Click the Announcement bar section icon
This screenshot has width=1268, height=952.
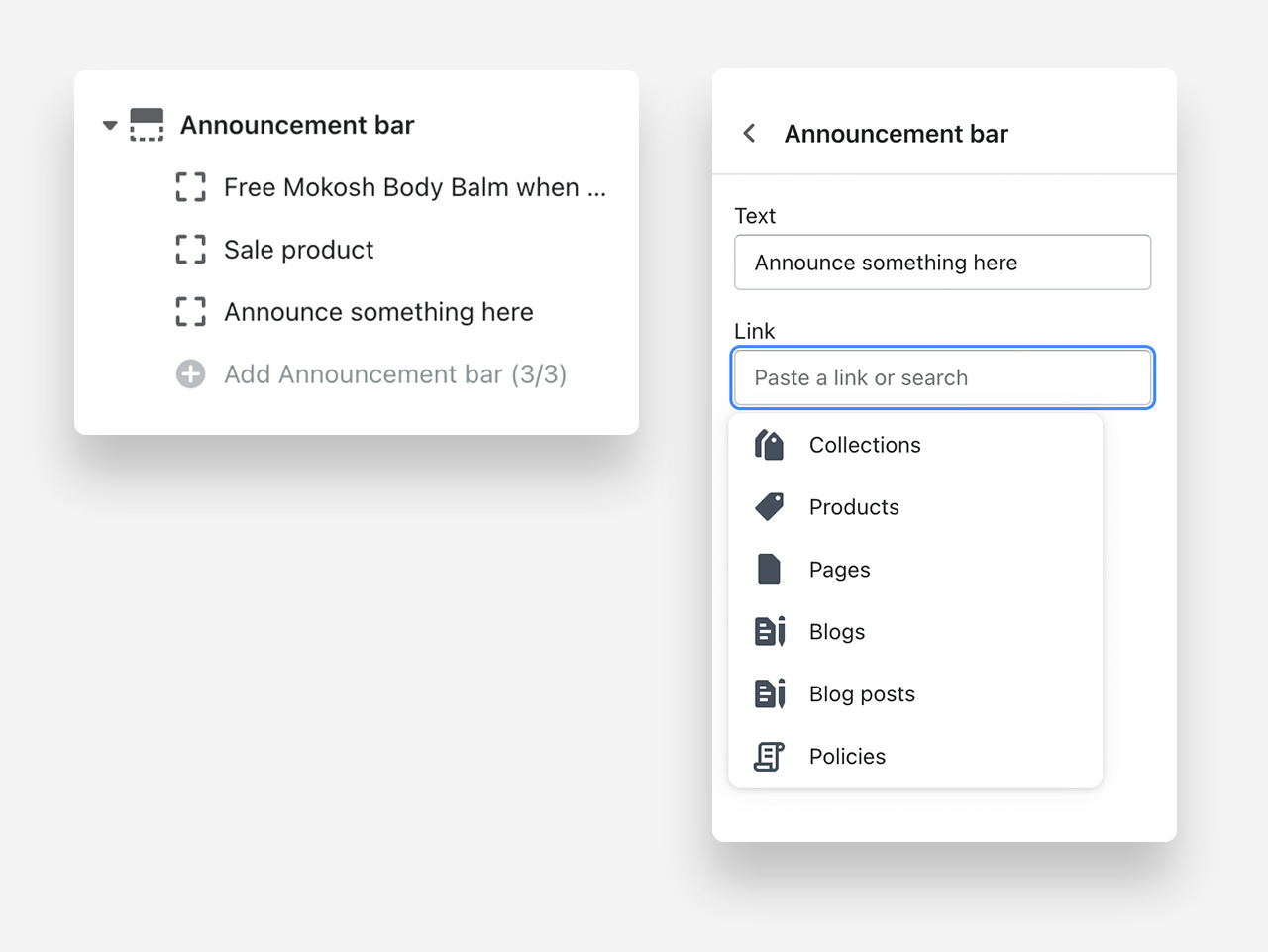click(147, 126)
